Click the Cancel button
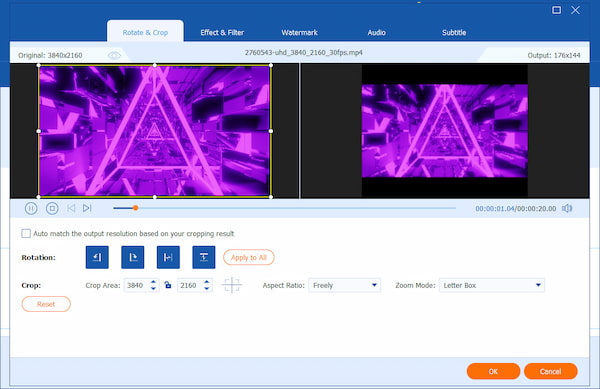The image size is (600, 389). pyautogui.click(x=550, y=371)
